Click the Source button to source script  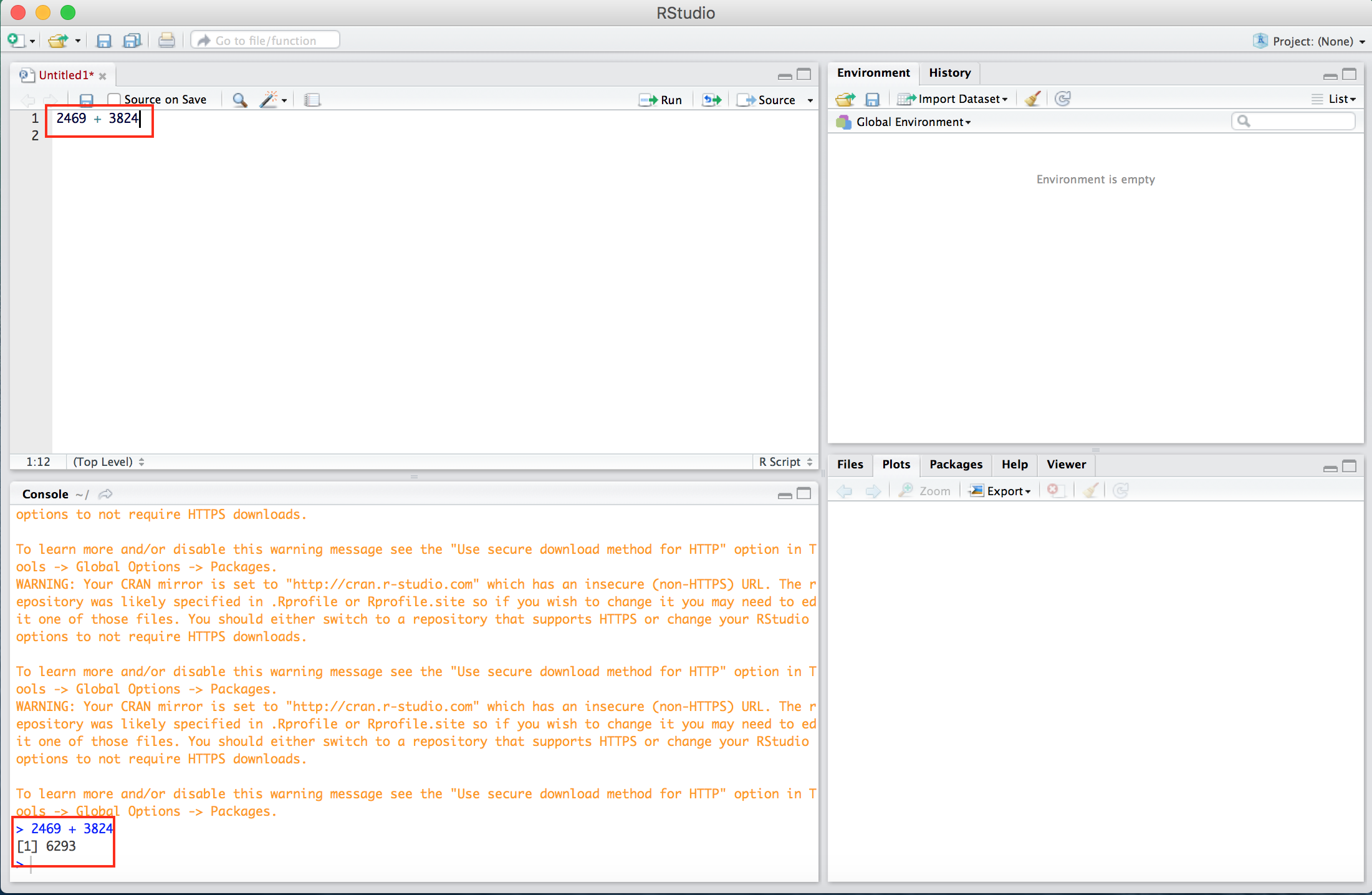[770, 99]
